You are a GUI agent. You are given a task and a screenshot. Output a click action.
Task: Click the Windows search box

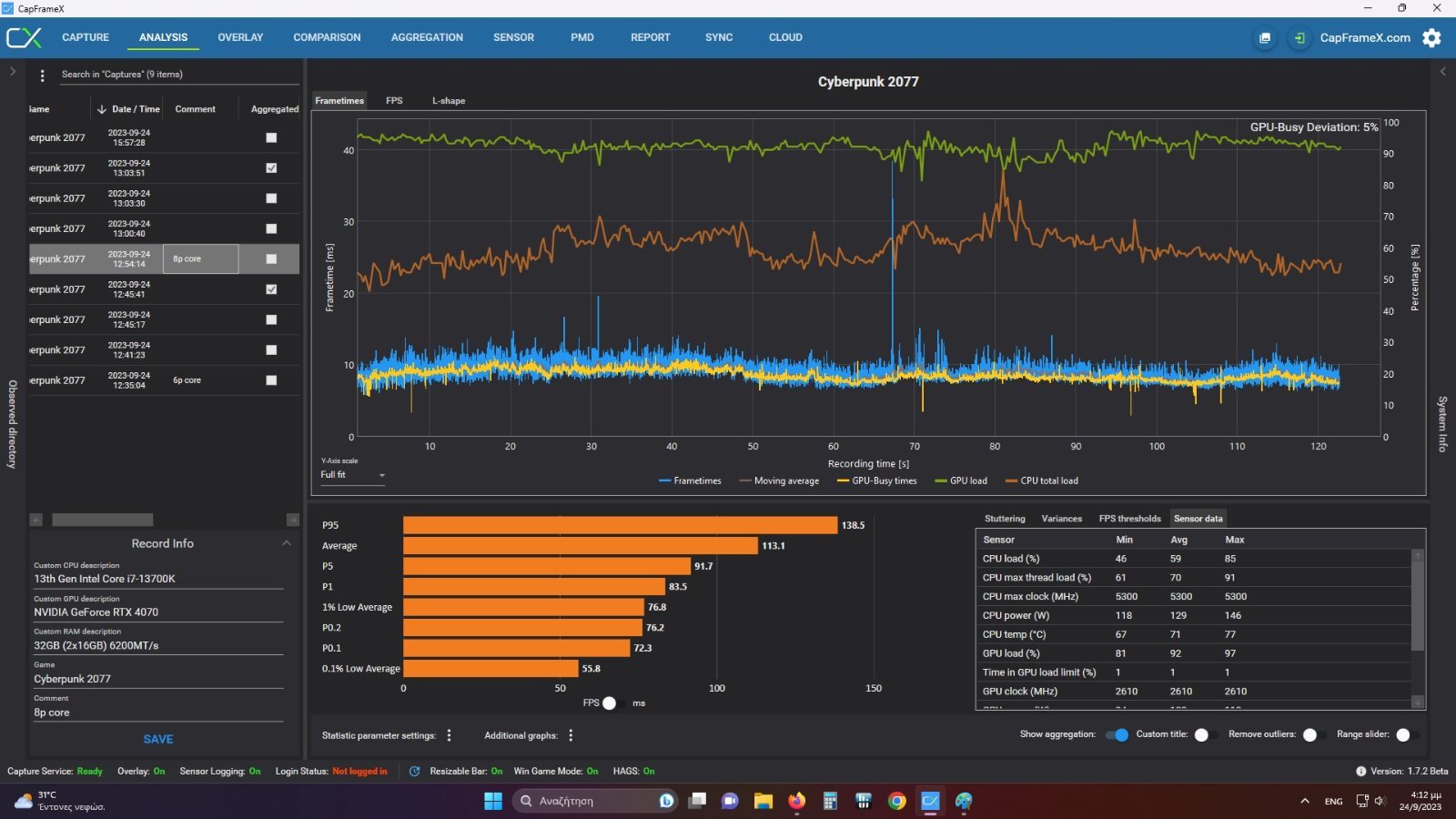(x=596, y=801)
